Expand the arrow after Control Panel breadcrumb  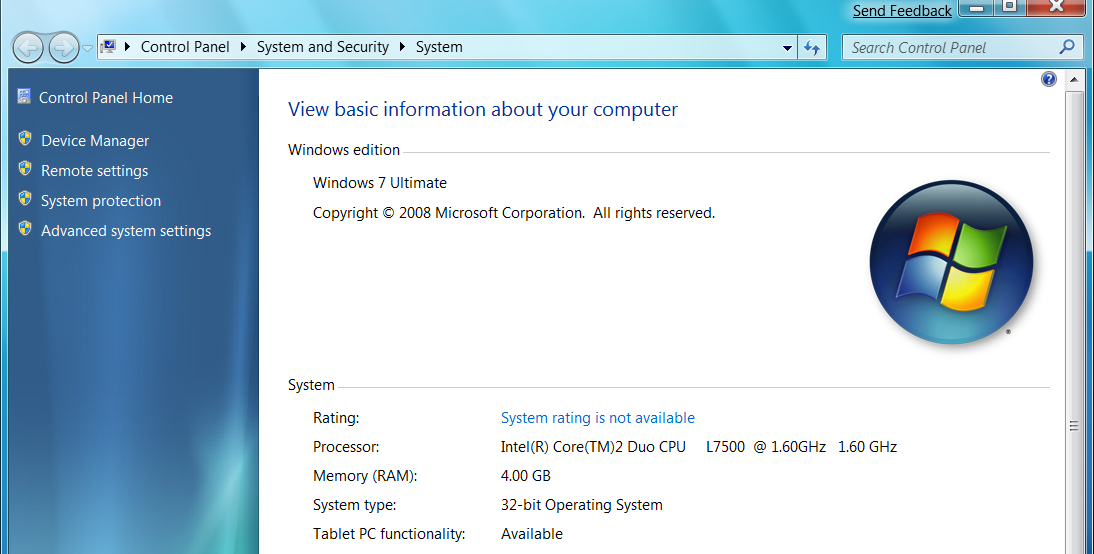tap(243, 47)
